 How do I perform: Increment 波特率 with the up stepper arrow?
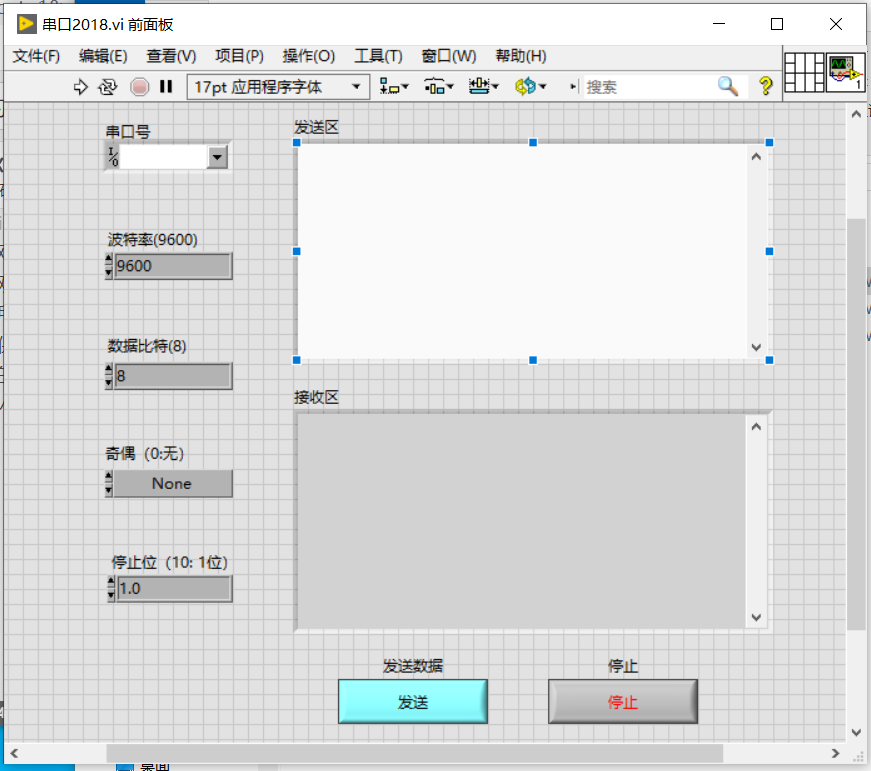108,259
